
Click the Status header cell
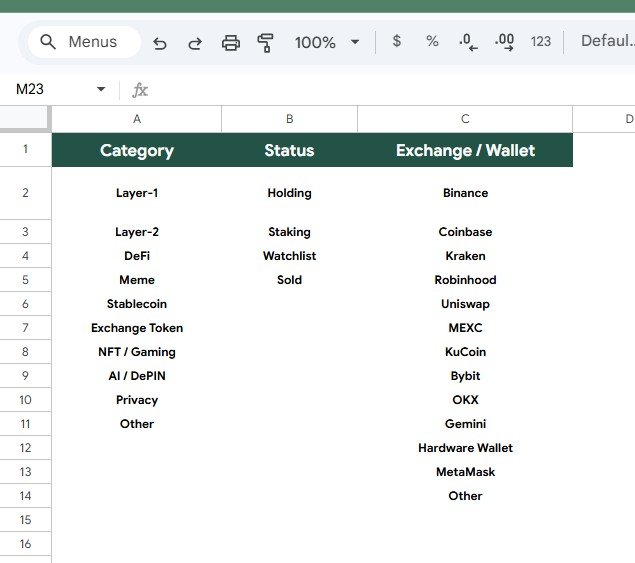(x=290, y=150)
